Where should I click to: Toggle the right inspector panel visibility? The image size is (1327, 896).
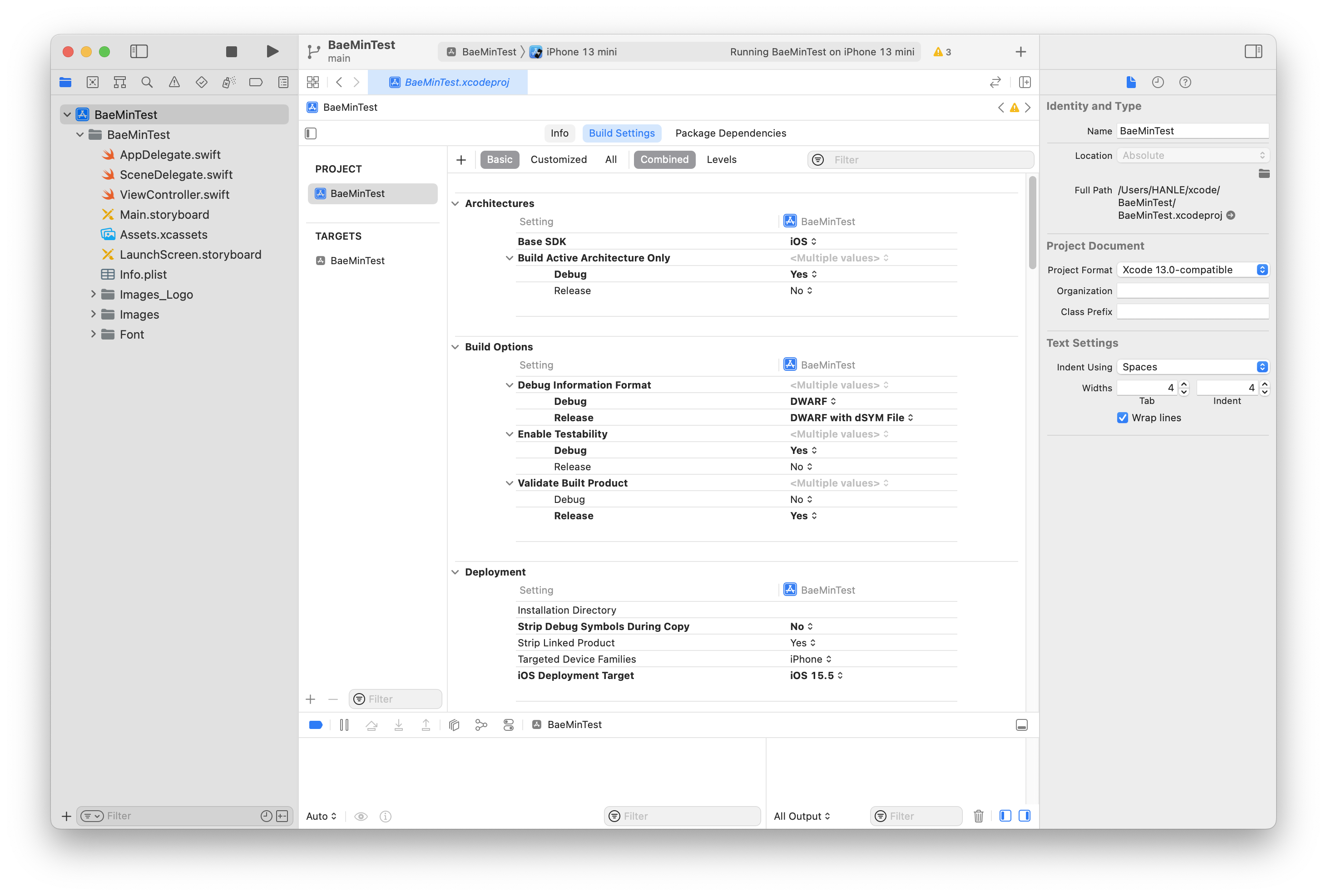click(x=1253, y=51)
